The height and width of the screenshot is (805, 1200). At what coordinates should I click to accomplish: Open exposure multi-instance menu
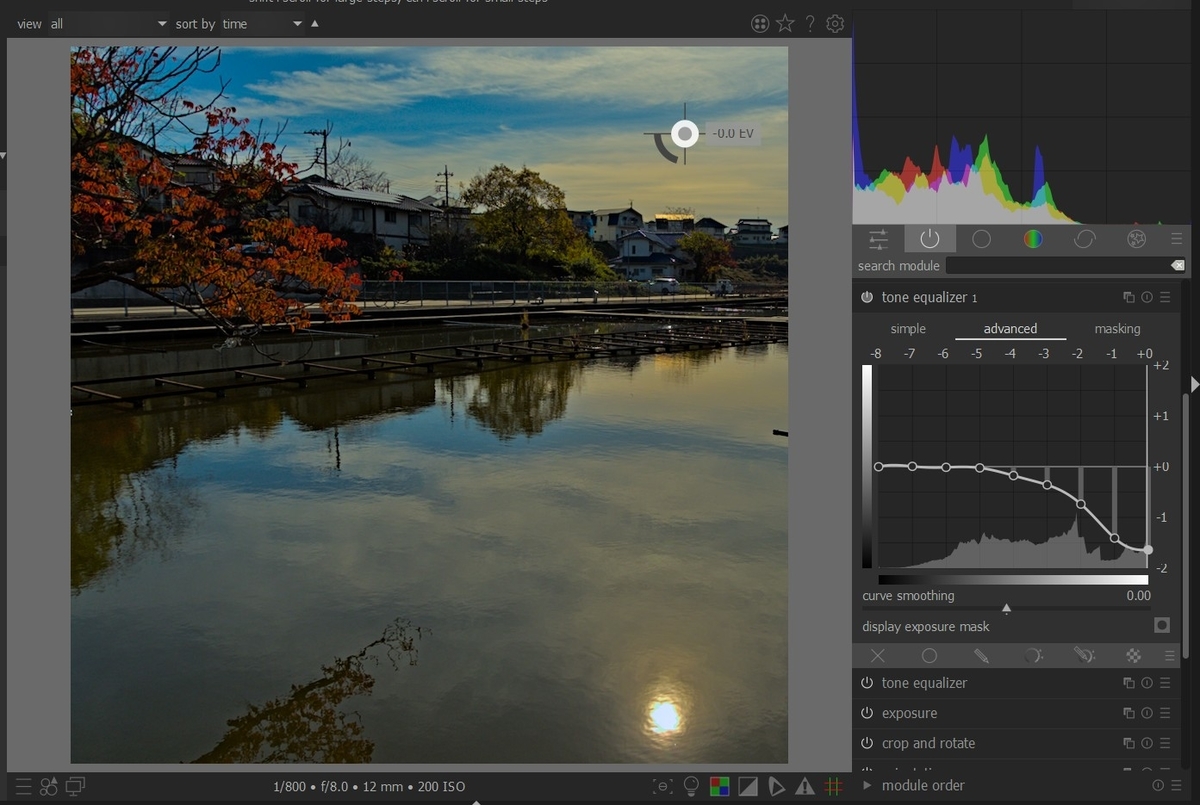point(1129,713)
